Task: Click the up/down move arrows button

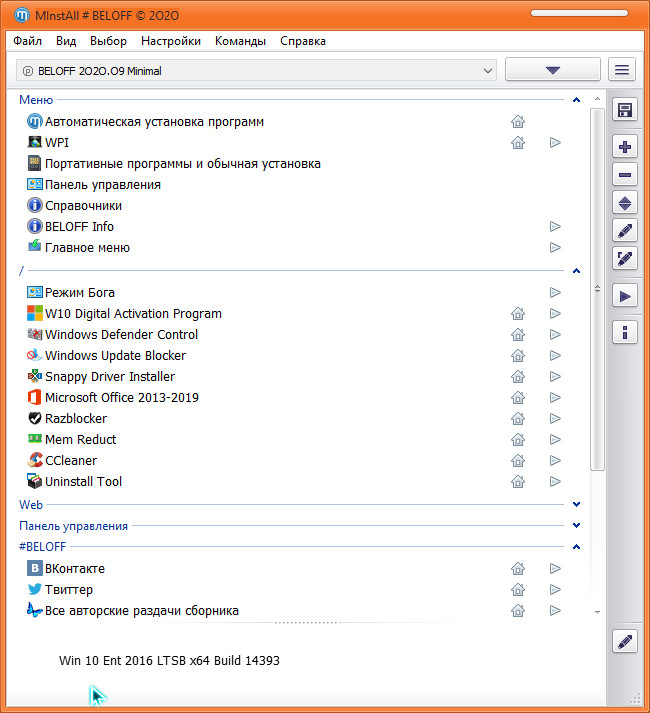Action: click(625, 203)
